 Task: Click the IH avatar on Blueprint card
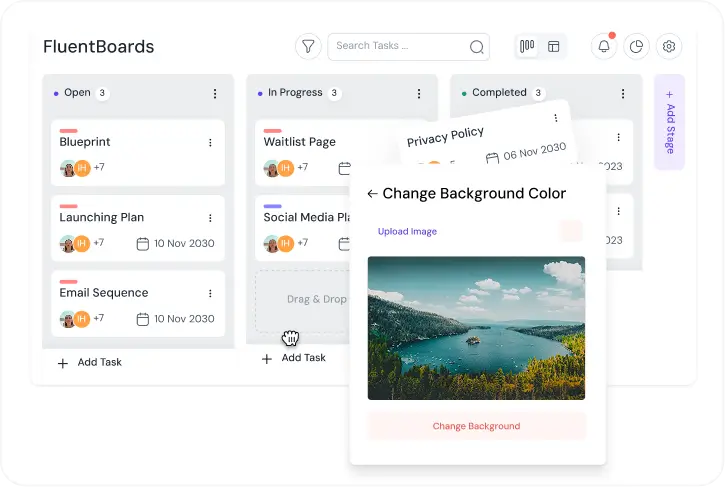point(82,168)
